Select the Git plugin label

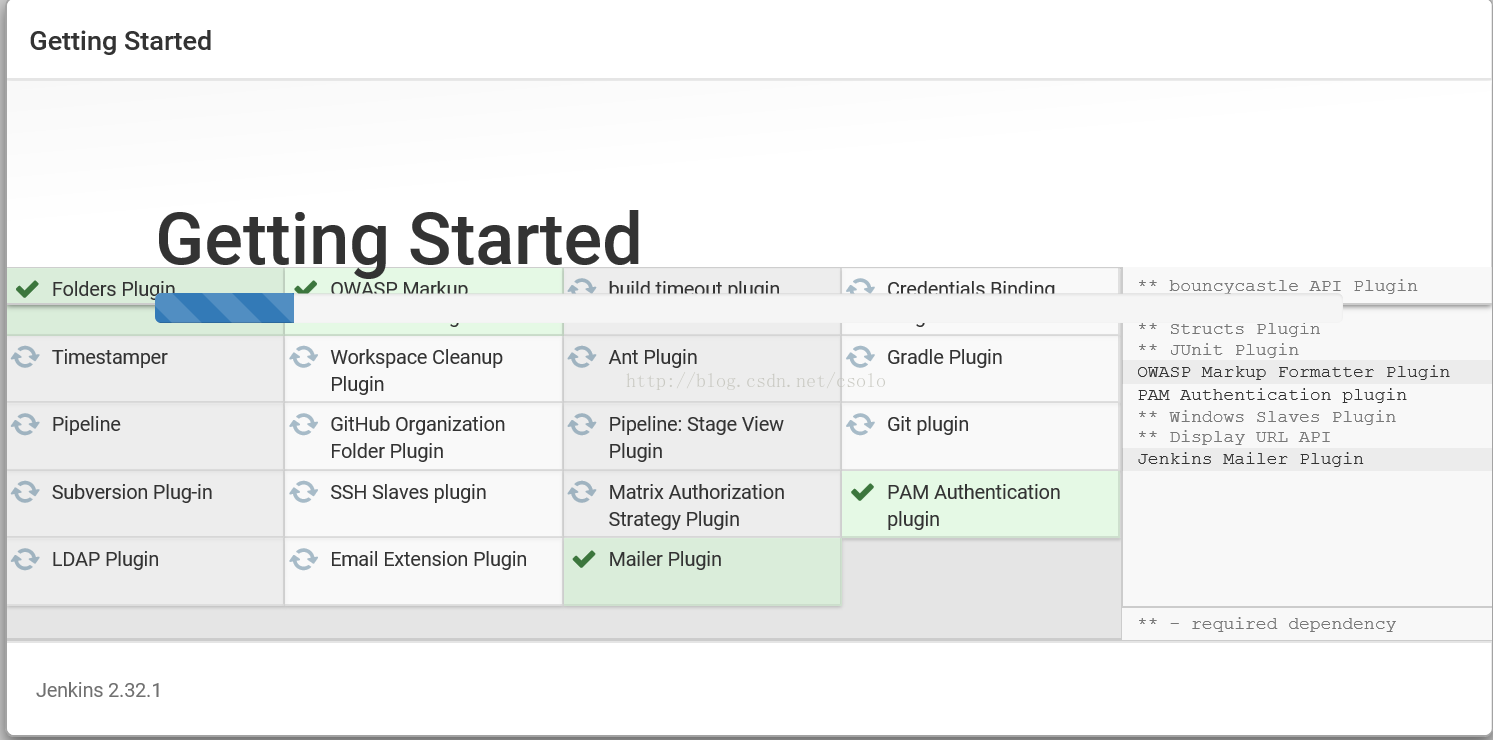tap(928, 424)
